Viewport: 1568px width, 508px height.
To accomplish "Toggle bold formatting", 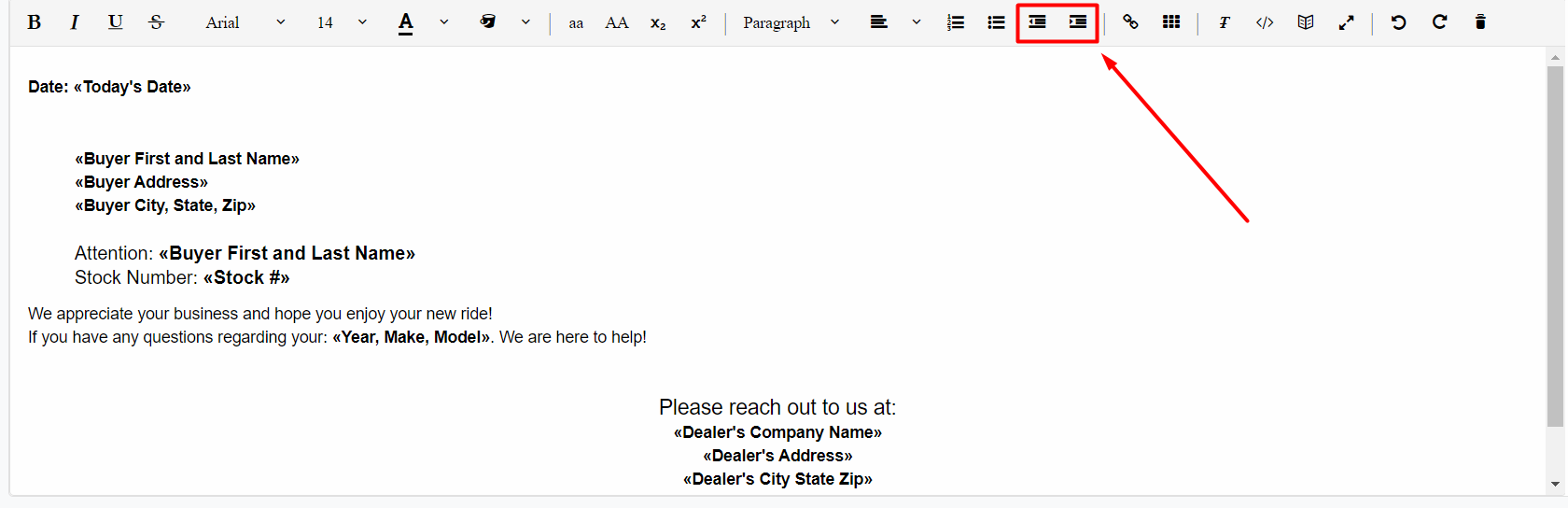I will (x=34, y=22).
